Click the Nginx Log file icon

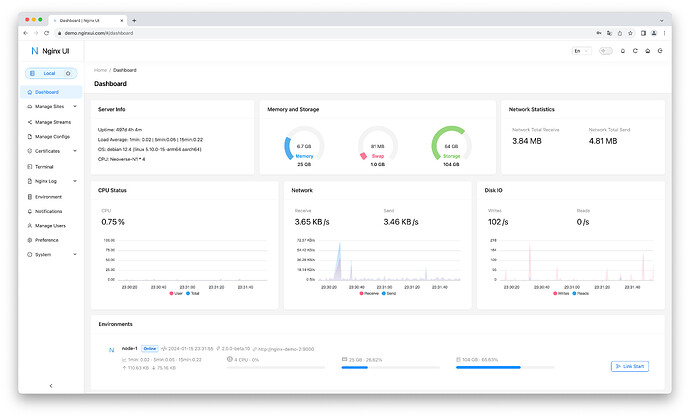(30, 181)
